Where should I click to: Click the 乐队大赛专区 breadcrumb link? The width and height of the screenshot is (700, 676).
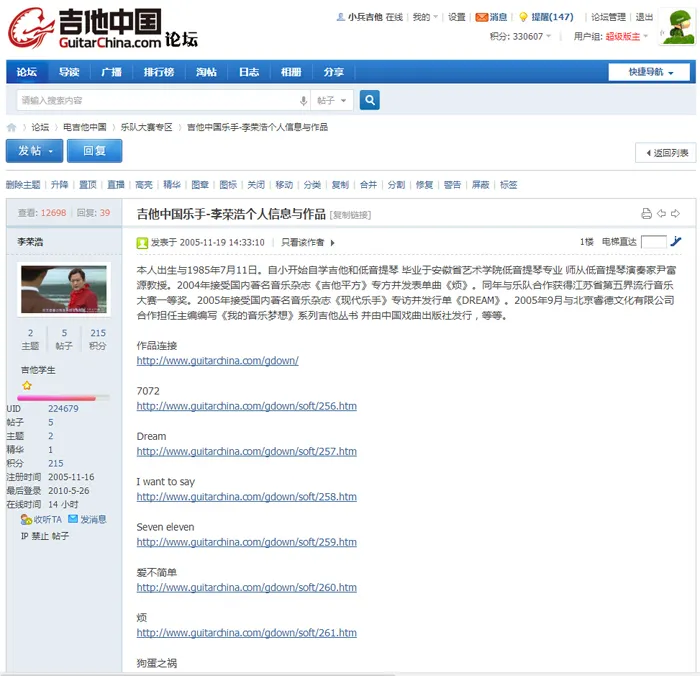(146, 127)
